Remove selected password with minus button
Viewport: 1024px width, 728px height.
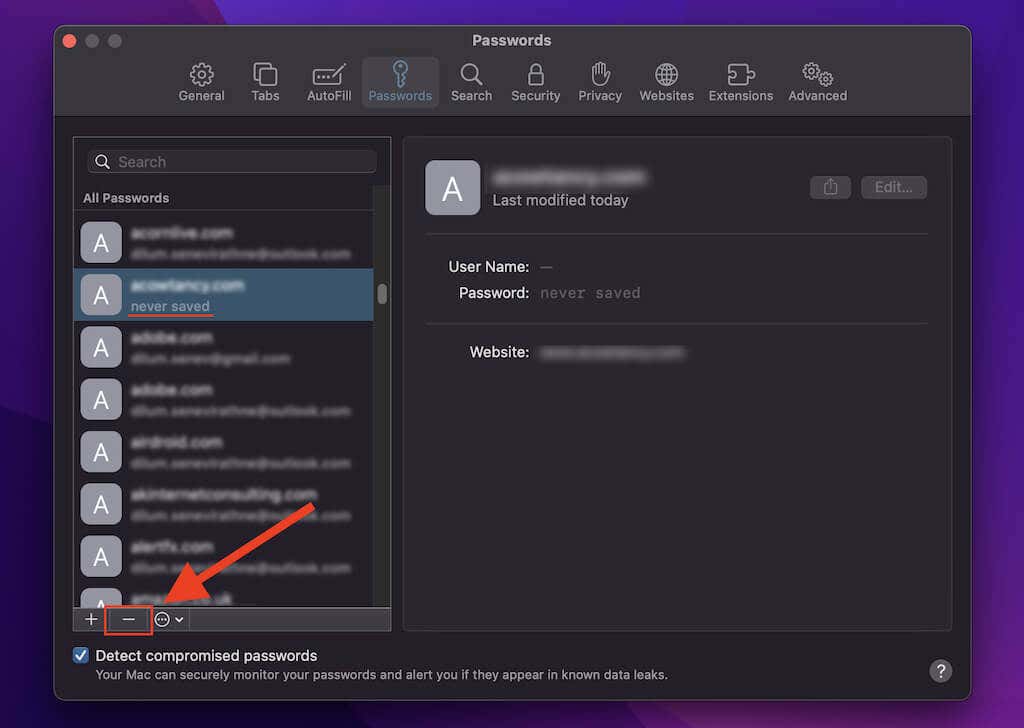pyautogui.click(x=129, y=620)
